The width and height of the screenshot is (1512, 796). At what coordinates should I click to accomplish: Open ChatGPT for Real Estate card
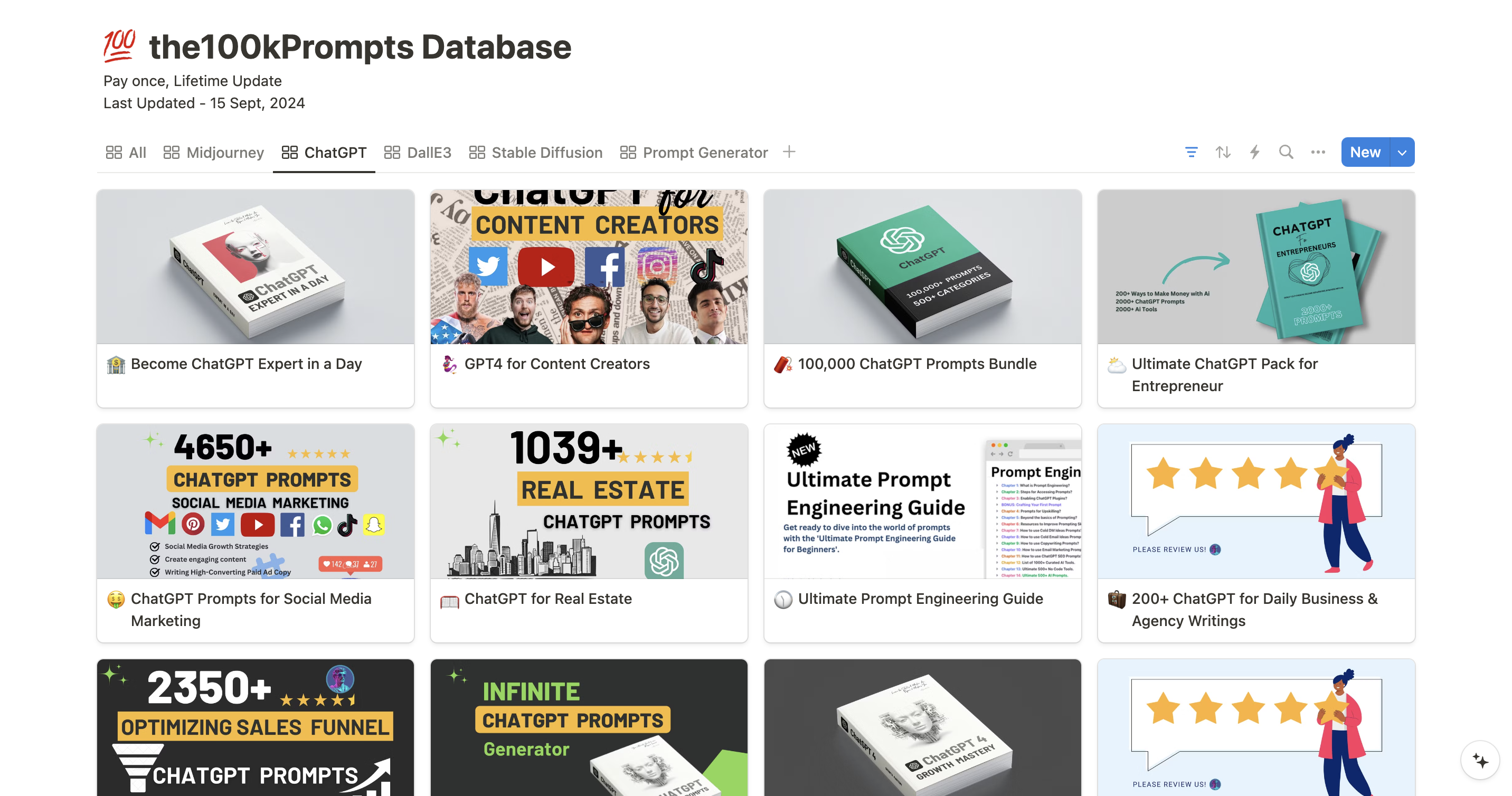(547, 599)
